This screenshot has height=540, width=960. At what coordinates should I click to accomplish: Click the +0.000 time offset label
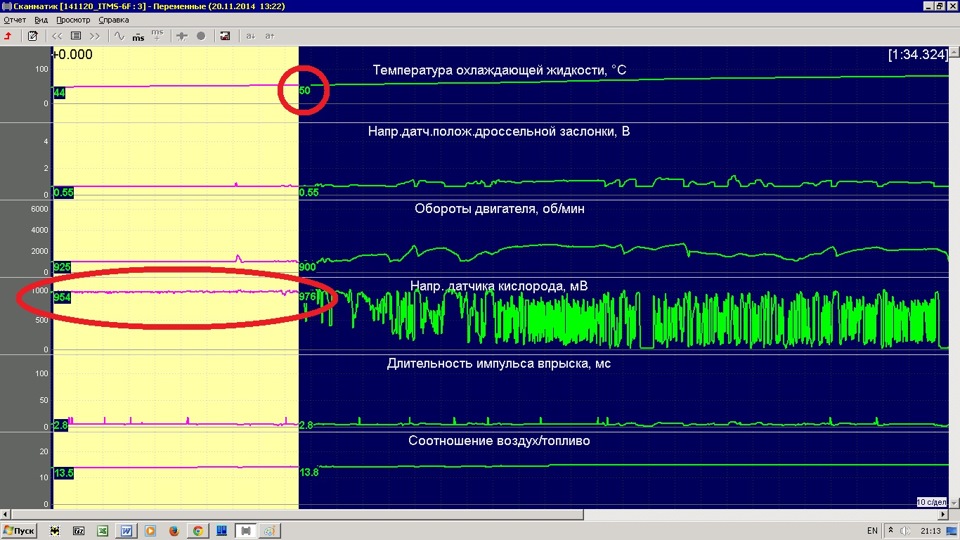[73, 54]
